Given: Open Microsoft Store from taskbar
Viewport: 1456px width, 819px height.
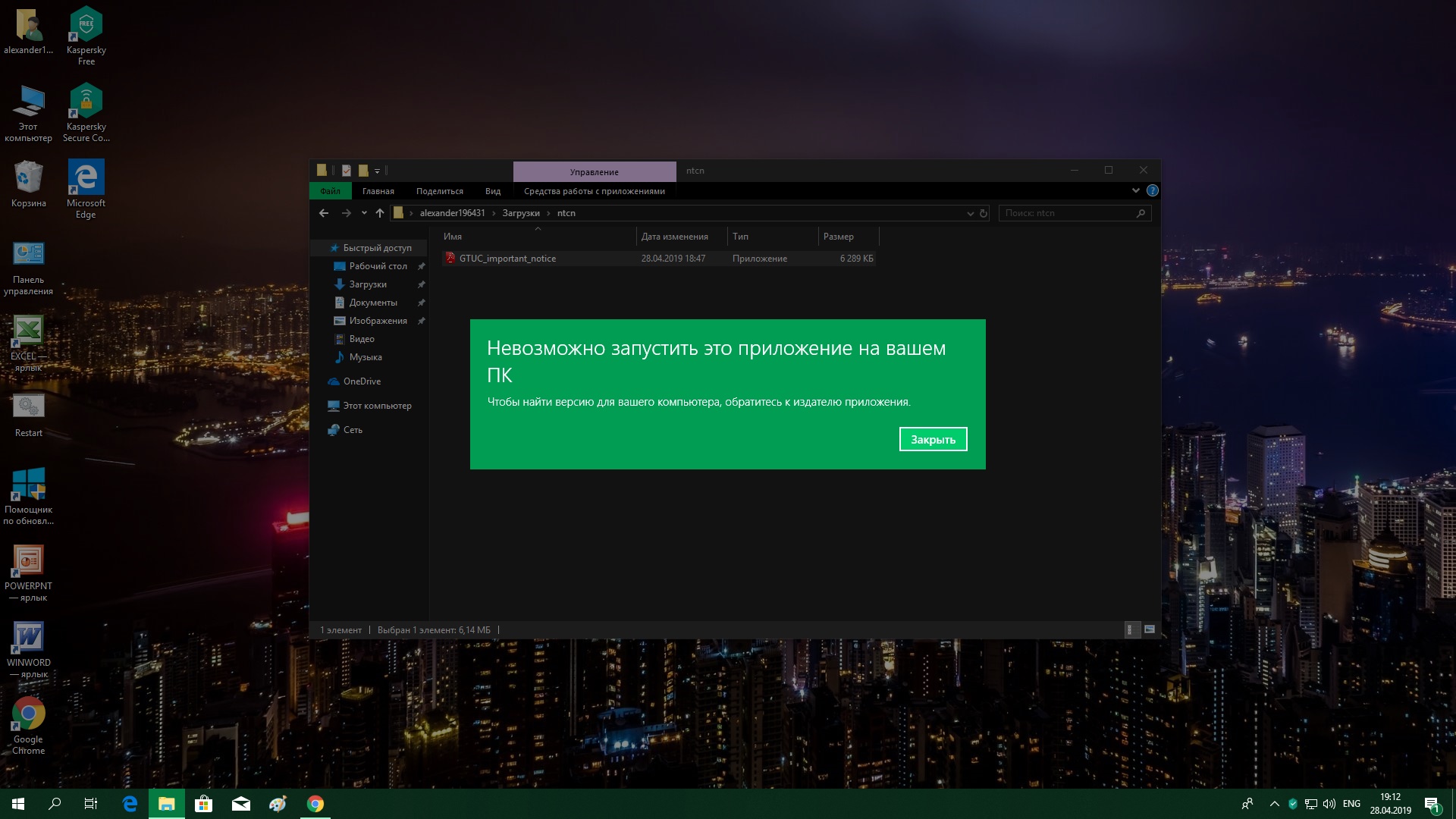Looking at the screenshot, I should pos(203,804).
